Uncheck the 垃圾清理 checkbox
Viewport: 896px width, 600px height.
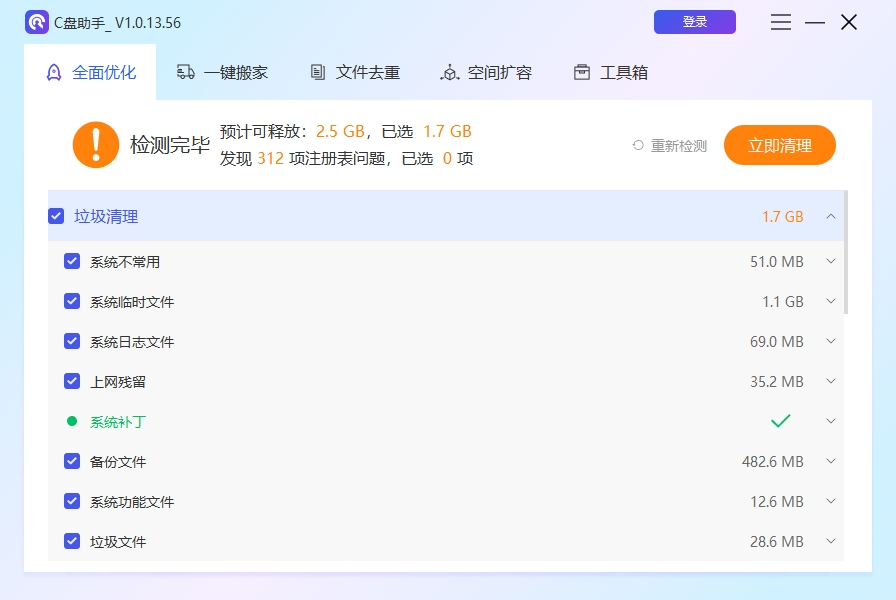[x=56, y=216]
